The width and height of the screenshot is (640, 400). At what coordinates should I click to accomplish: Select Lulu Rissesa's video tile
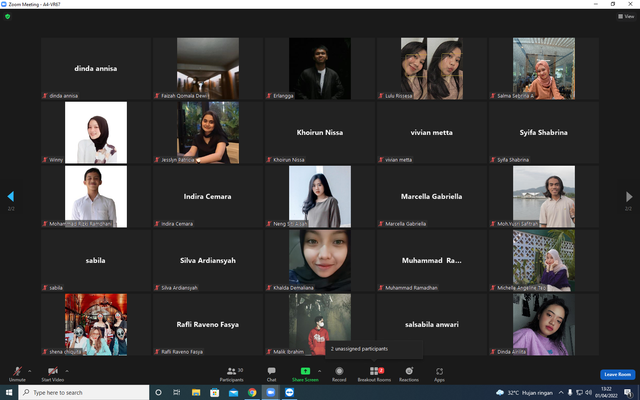(432, 69)
